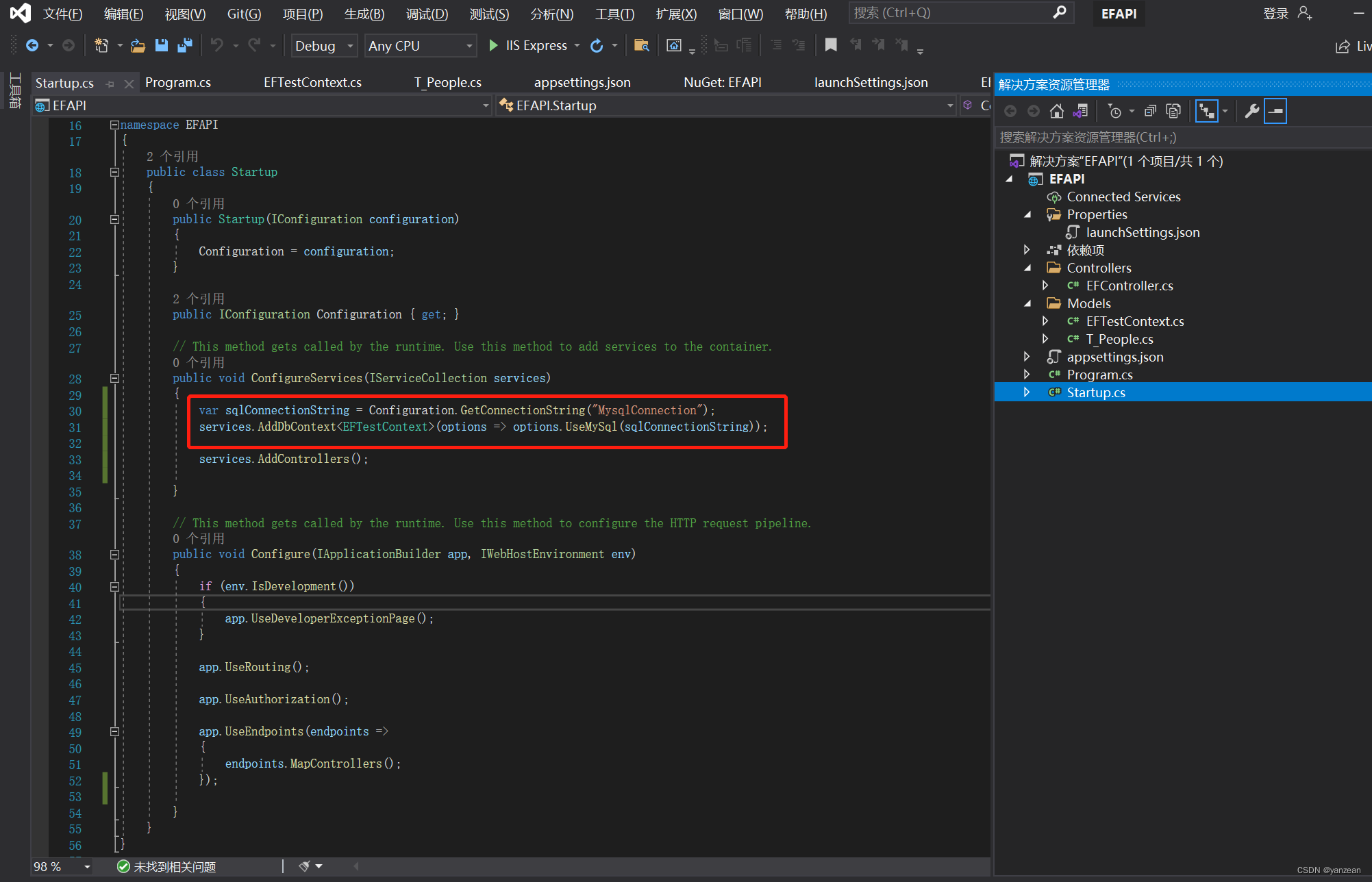Open the Any CPU platform dropdown
The width and height of the screenshot is (1372, 882).
(x=420, y=46)
